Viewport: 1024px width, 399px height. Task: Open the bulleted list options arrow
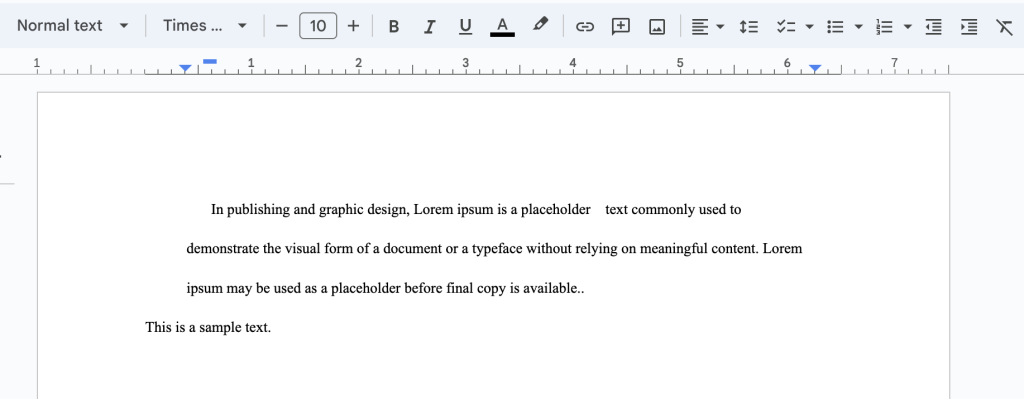[859, 27]
